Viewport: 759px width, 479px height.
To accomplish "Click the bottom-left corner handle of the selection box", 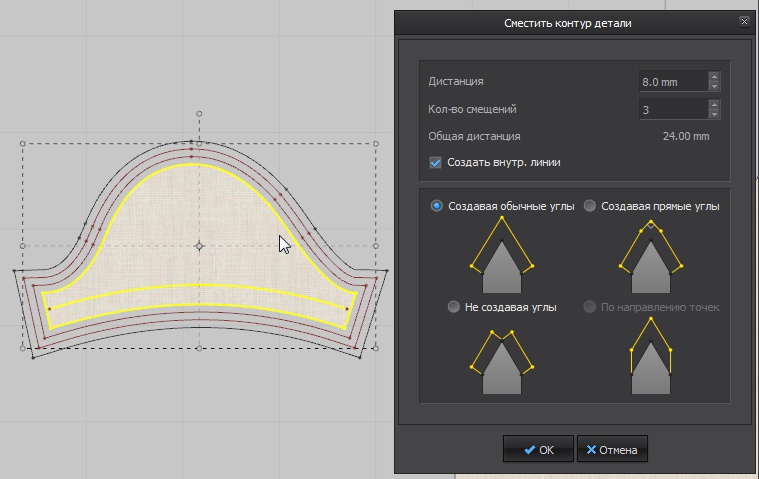I will (23, 348).
